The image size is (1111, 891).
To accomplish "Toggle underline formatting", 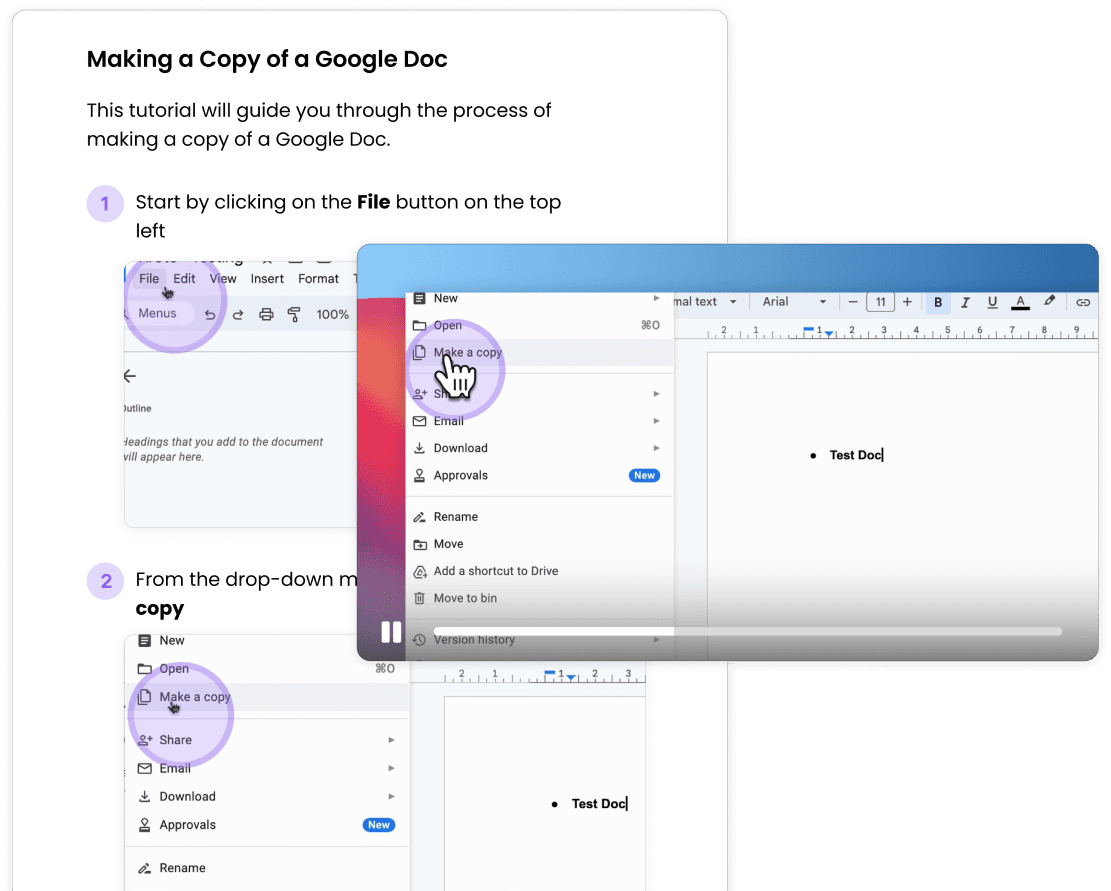I will [x=992, y=302].
